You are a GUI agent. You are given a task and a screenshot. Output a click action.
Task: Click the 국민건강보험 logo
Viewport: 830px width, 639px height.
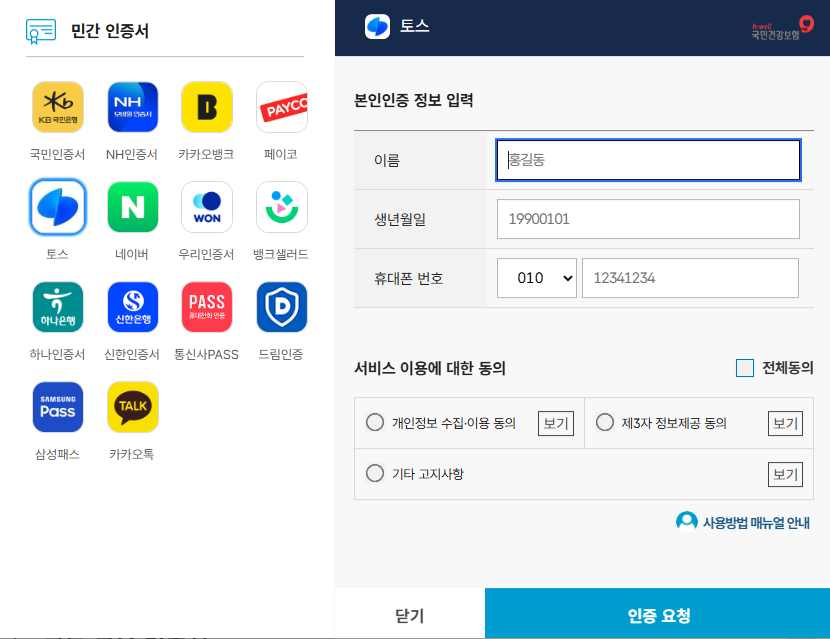click(x=782, y=28)
